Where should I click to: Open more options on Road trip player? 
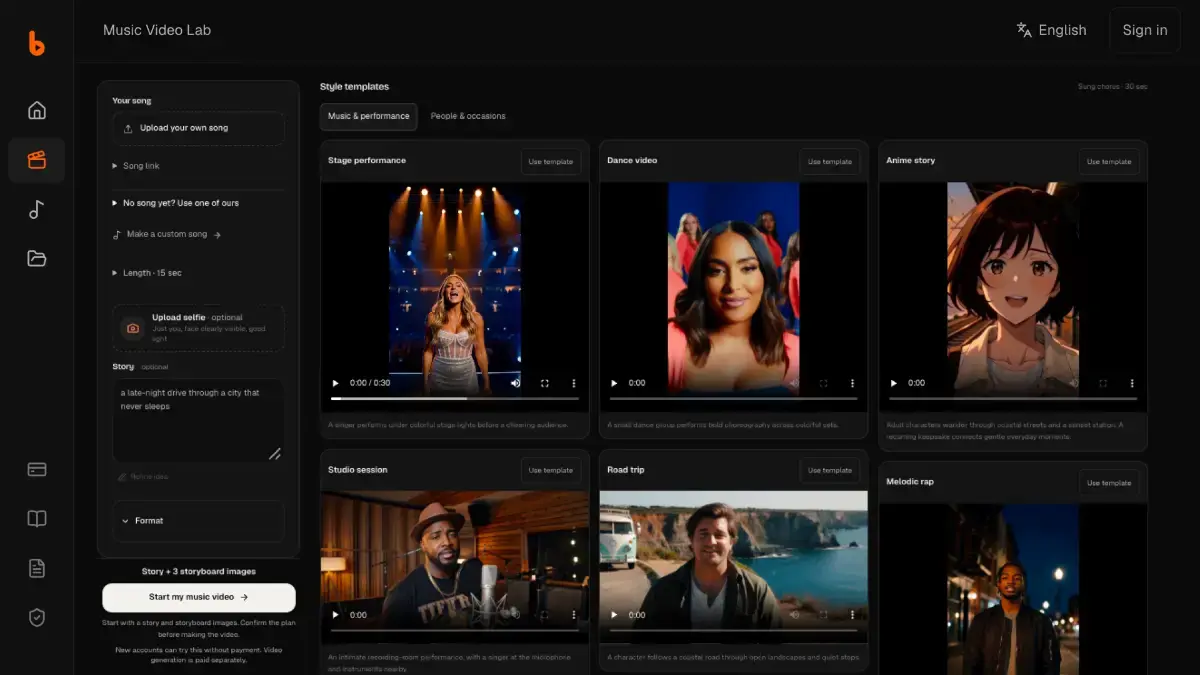click(x=853, y=615)
